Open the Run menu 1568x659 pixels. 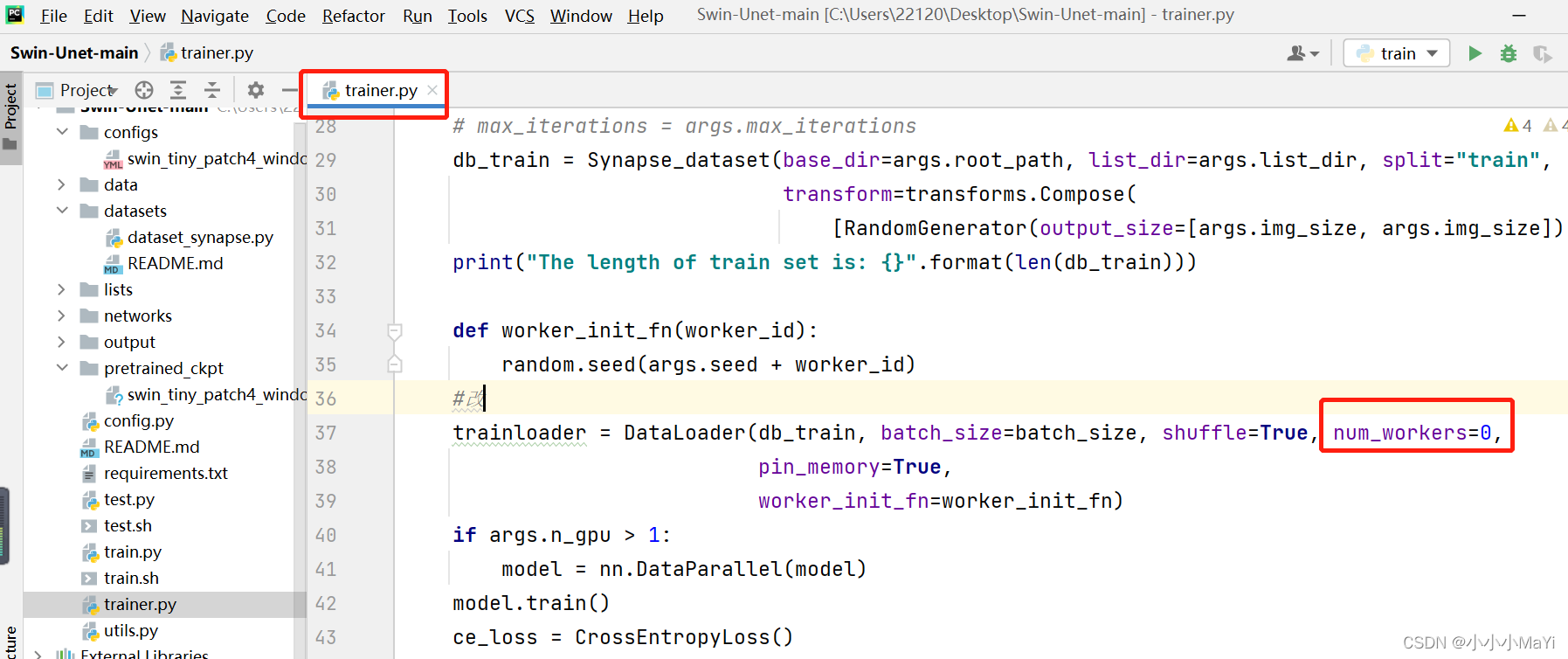pyautogui.click(x=418, y=16)
